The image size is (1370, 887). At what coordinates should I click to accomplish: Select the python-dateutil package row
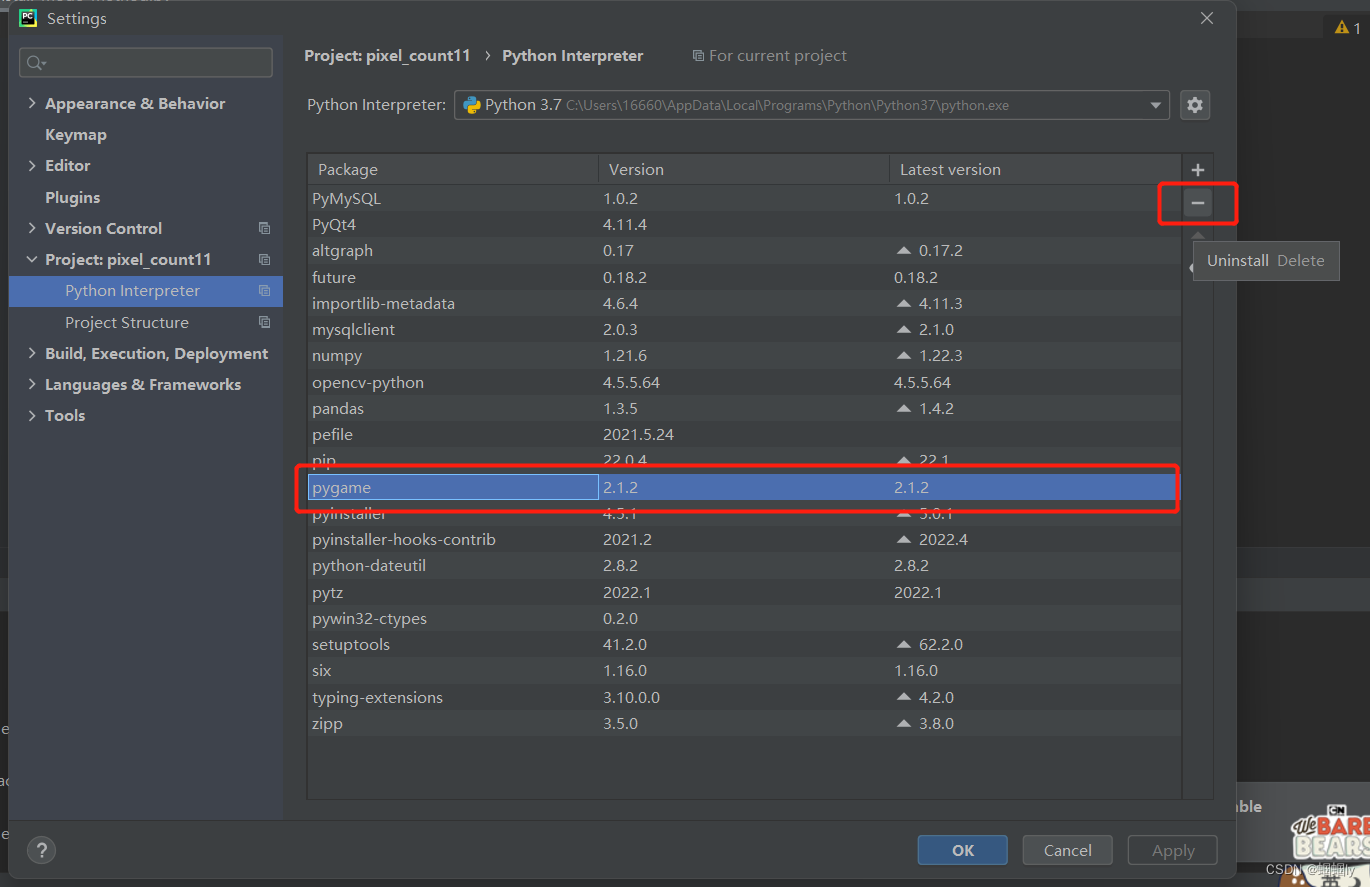[744, 566]
